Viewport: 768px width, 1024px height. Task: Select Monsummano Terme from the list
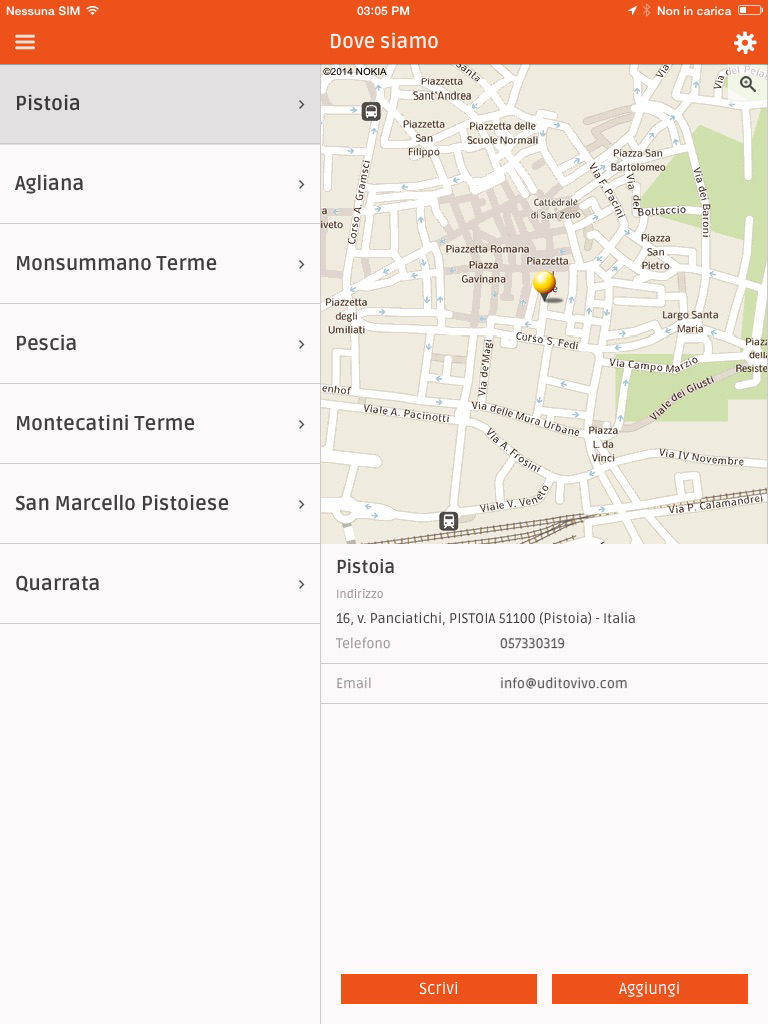[x=160, y=264]
